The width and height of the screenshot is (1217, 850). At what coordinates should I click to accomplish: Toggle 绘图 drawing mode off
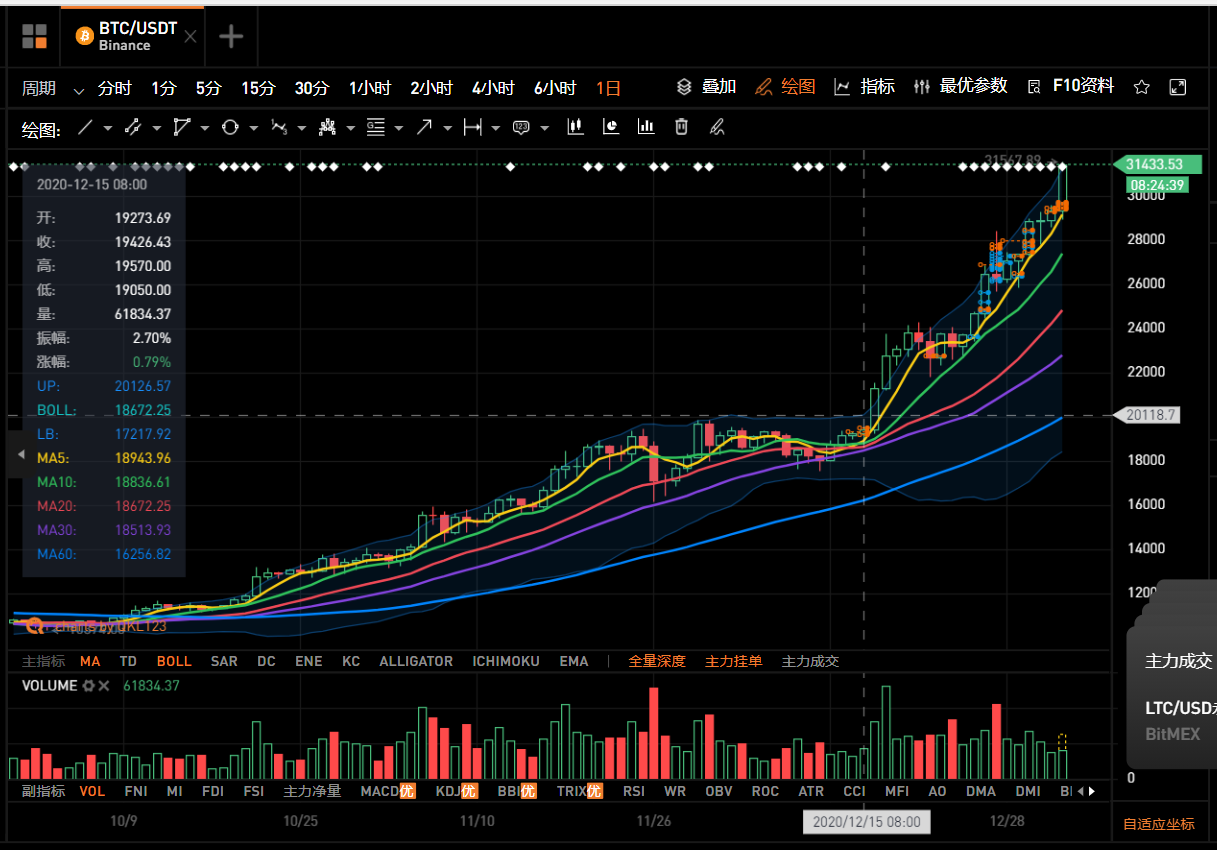click(796, 86)
